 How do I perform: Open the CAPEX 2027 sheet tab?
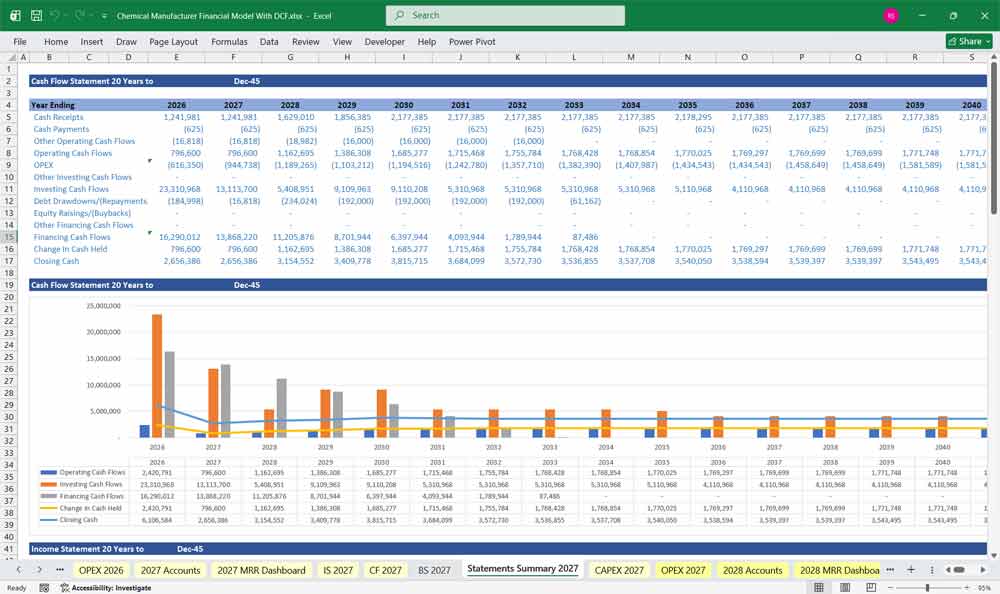tap(619, 568)
